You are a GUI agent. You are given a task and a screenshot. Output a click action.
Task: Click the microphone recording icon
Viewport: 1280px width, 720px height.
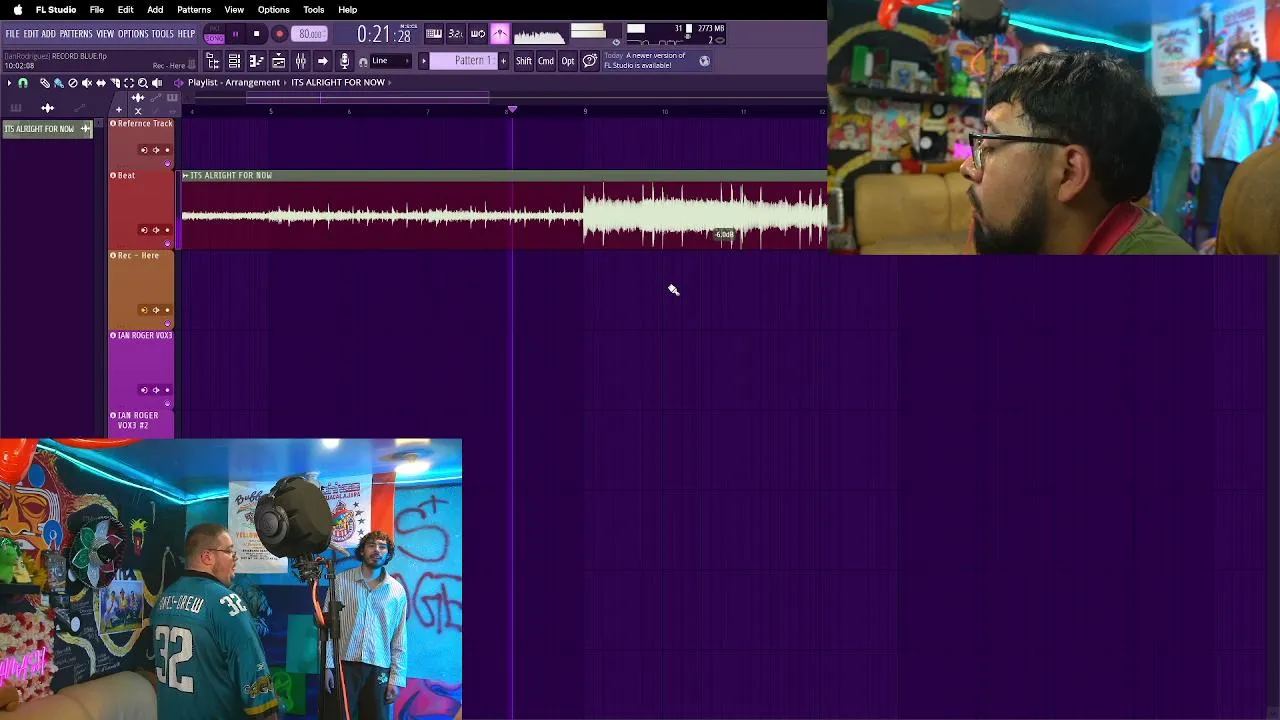345,62
